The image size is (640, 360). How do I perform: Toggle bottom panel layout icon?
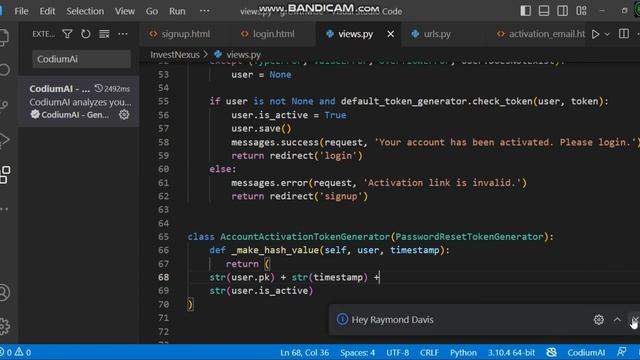point(544,11)
